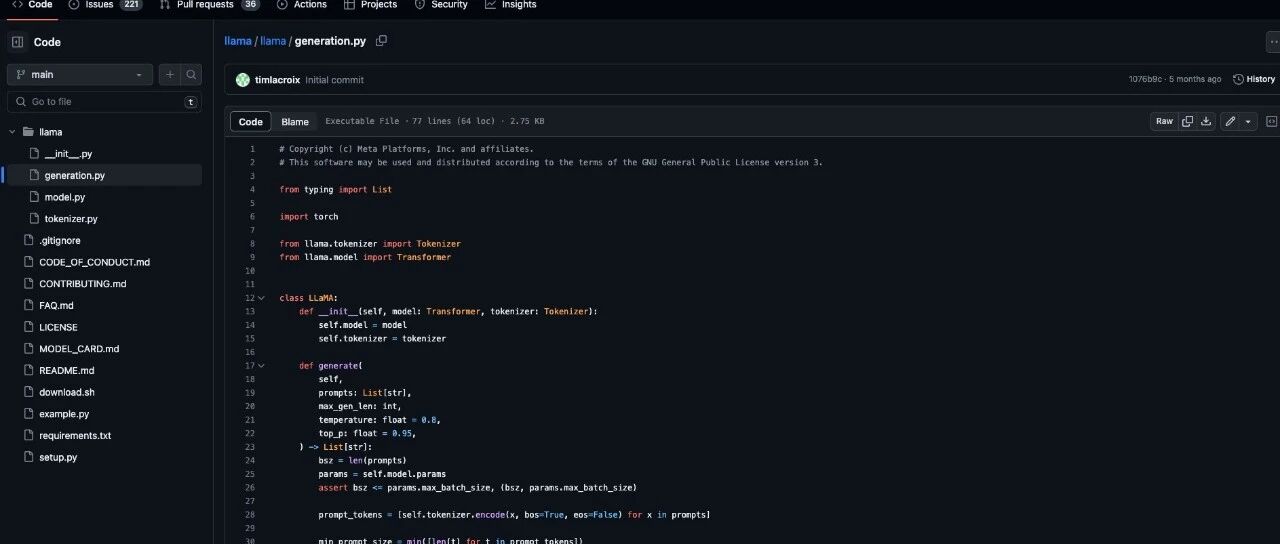Search this repository with magnifier button

[x=190, y=75]
